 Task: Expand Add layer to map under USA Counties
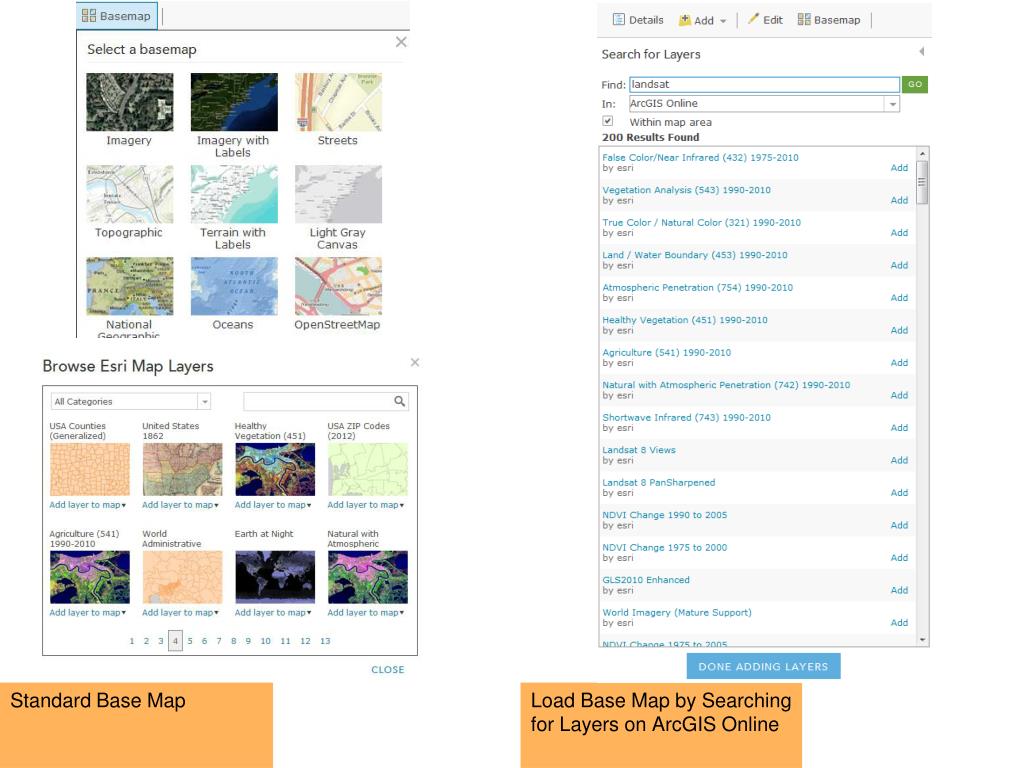click(x=88, y=505)
